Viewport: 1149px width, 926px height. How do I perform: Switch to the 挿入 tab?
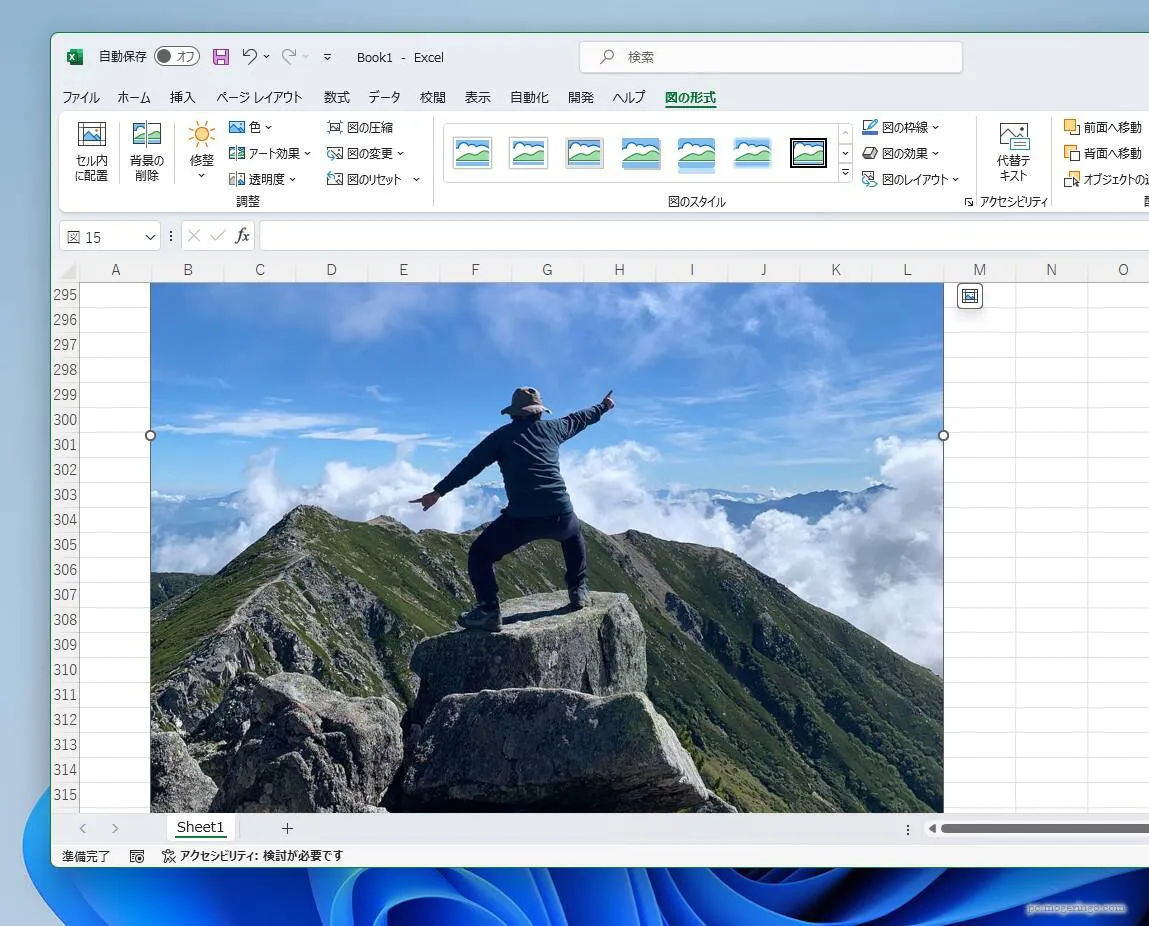[182, 97]
